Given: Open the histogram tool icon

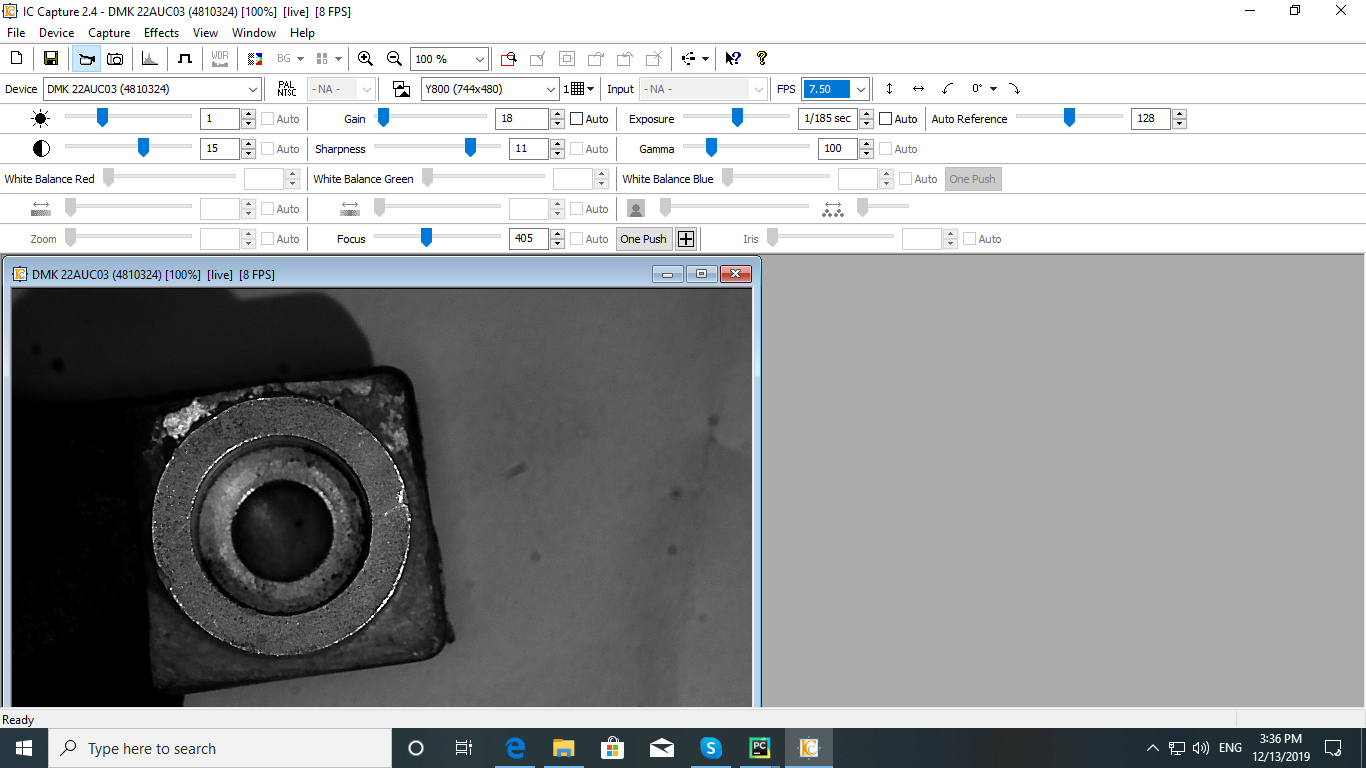Looking at the screenshot, I should [x=150, y=59].
